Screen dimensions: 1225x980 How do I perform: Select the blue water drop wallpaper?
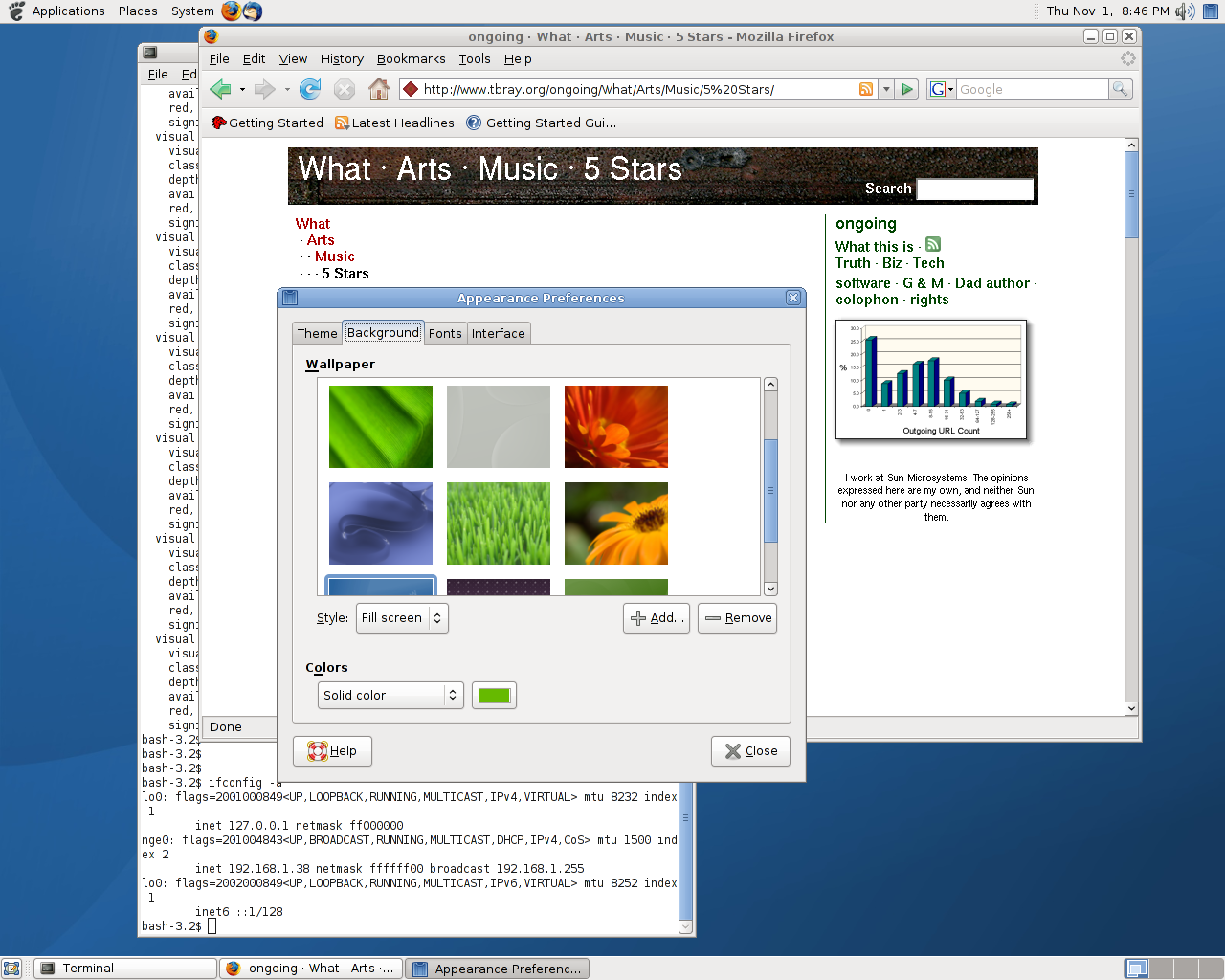point(381,523)
